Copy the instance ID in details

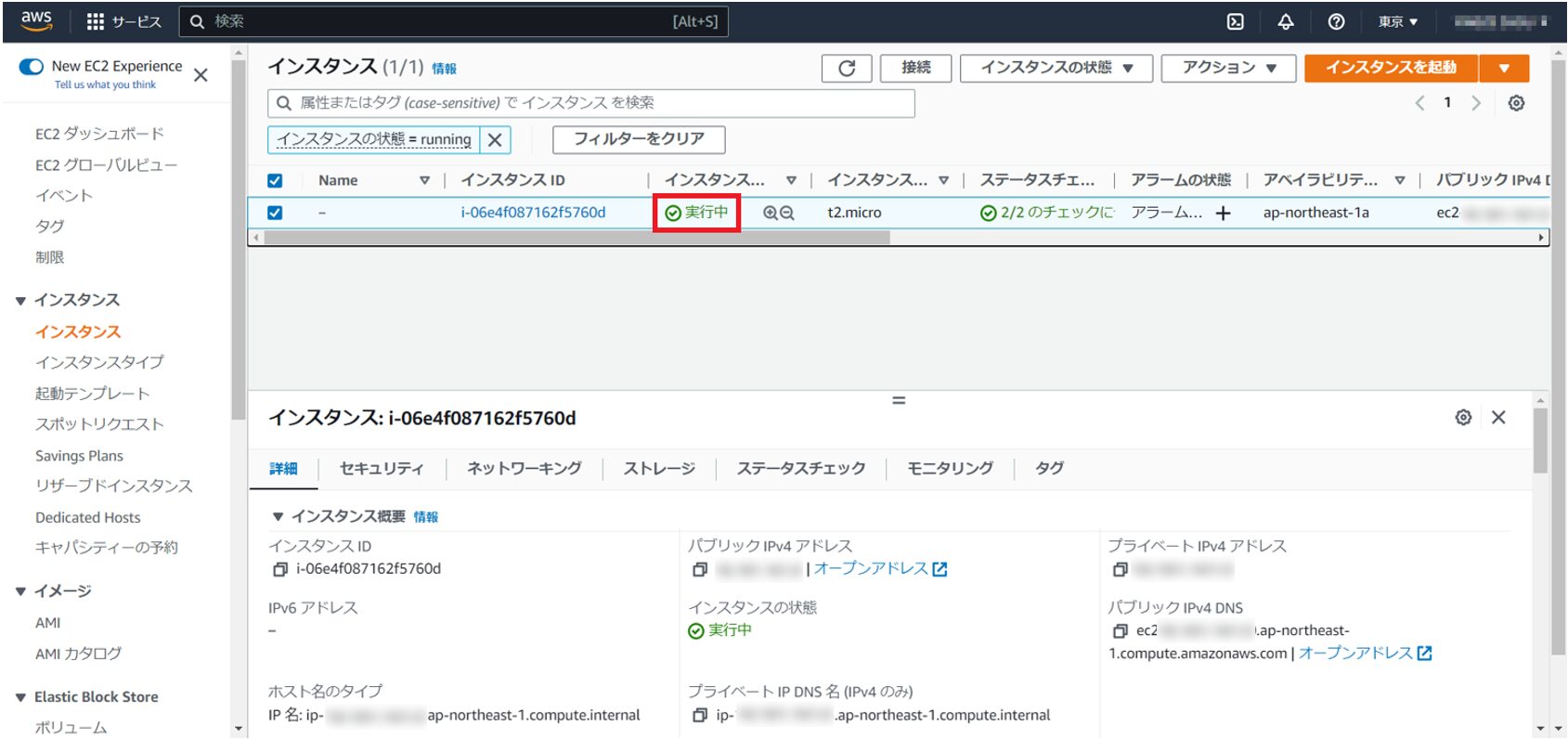279,569
